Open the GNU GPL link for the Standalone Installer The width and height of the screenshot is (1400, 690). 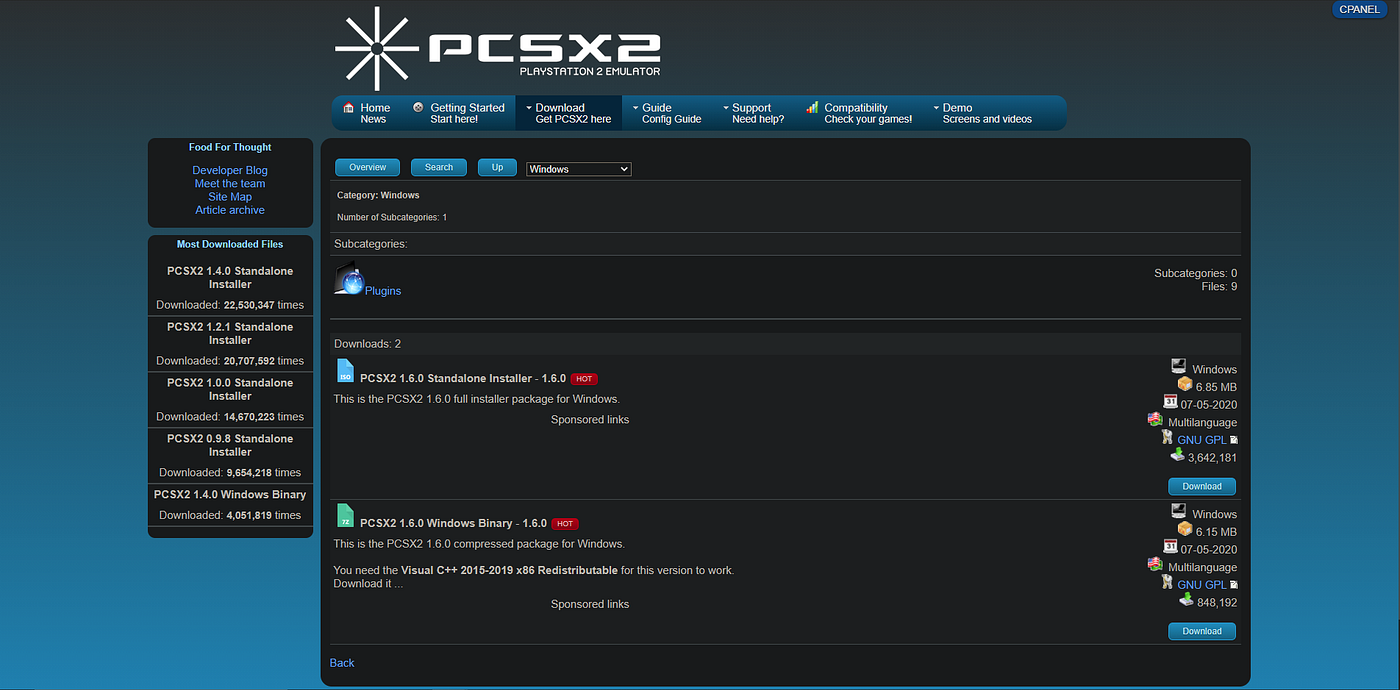(1202, 440)
